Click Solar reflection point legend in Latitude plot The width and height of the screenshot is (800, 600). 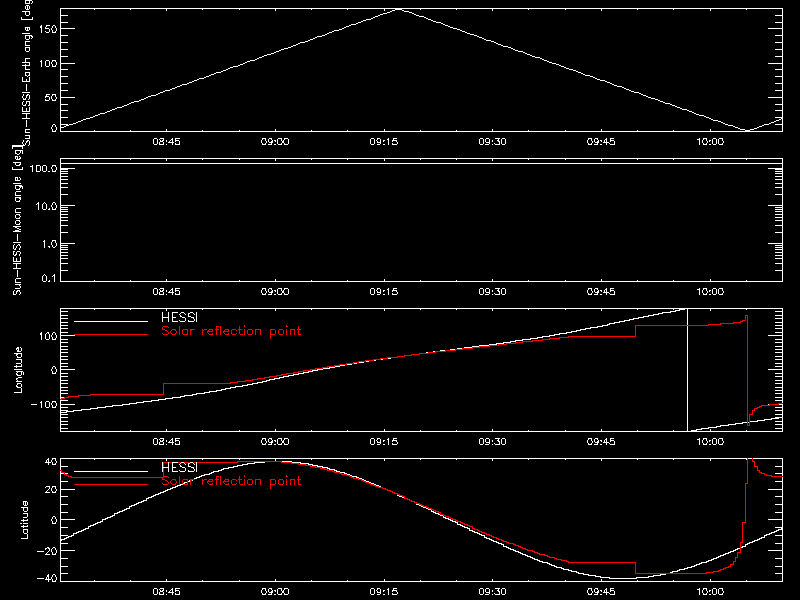[x=231, y=481]
